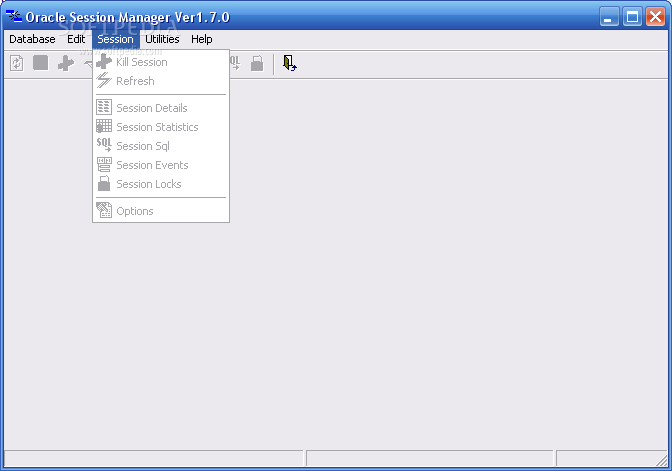Select the Session Statistics menu entry
Viewport: 672px width, 471px height.
pyautogui.click(x=161, y=127)
